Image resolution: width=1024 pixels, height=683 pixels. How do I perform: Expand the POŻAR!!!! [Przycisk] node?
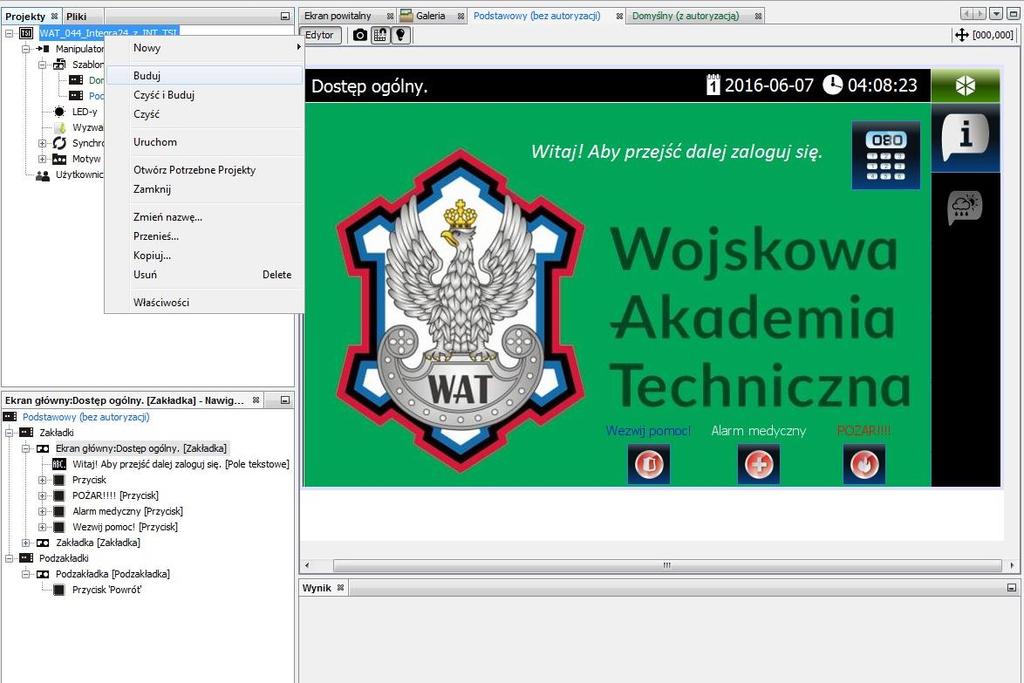pos(42,496)
